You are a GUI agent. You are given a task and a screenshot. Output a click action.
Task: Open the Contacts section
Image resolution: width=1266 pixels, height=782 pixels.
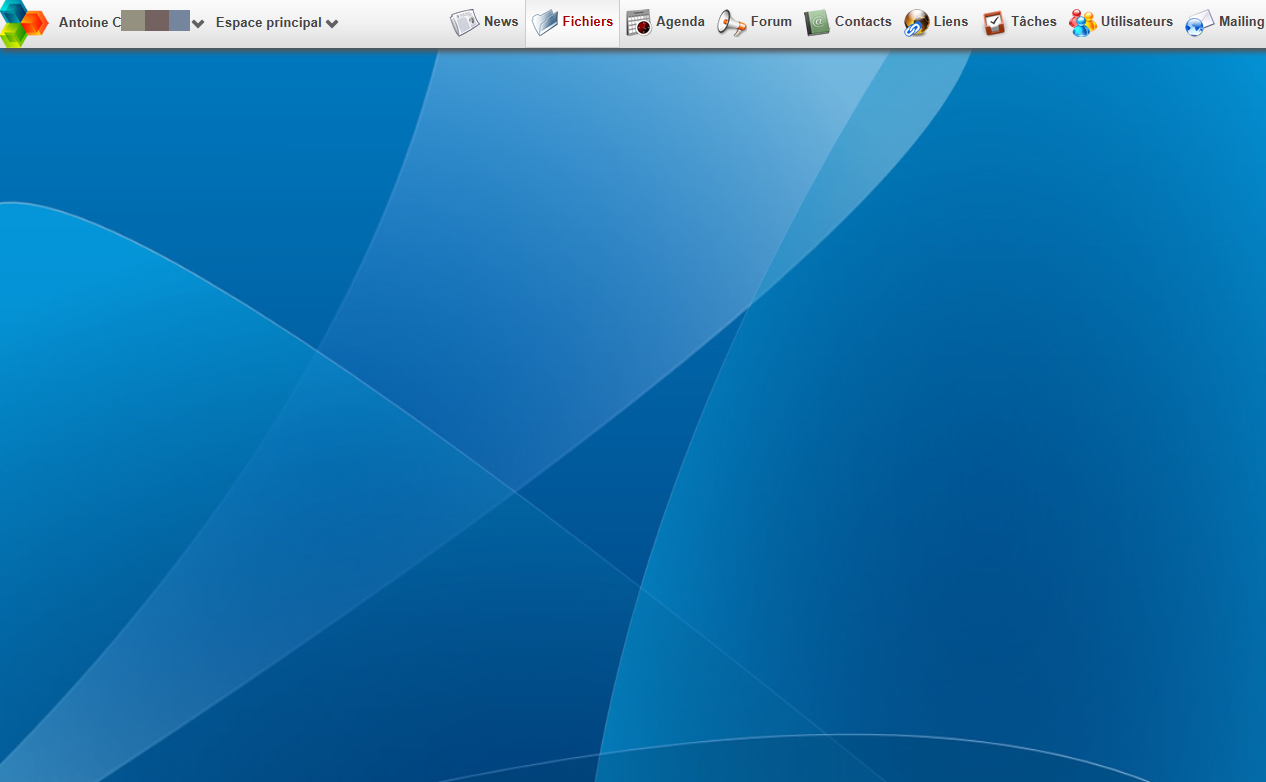[862, 21]
